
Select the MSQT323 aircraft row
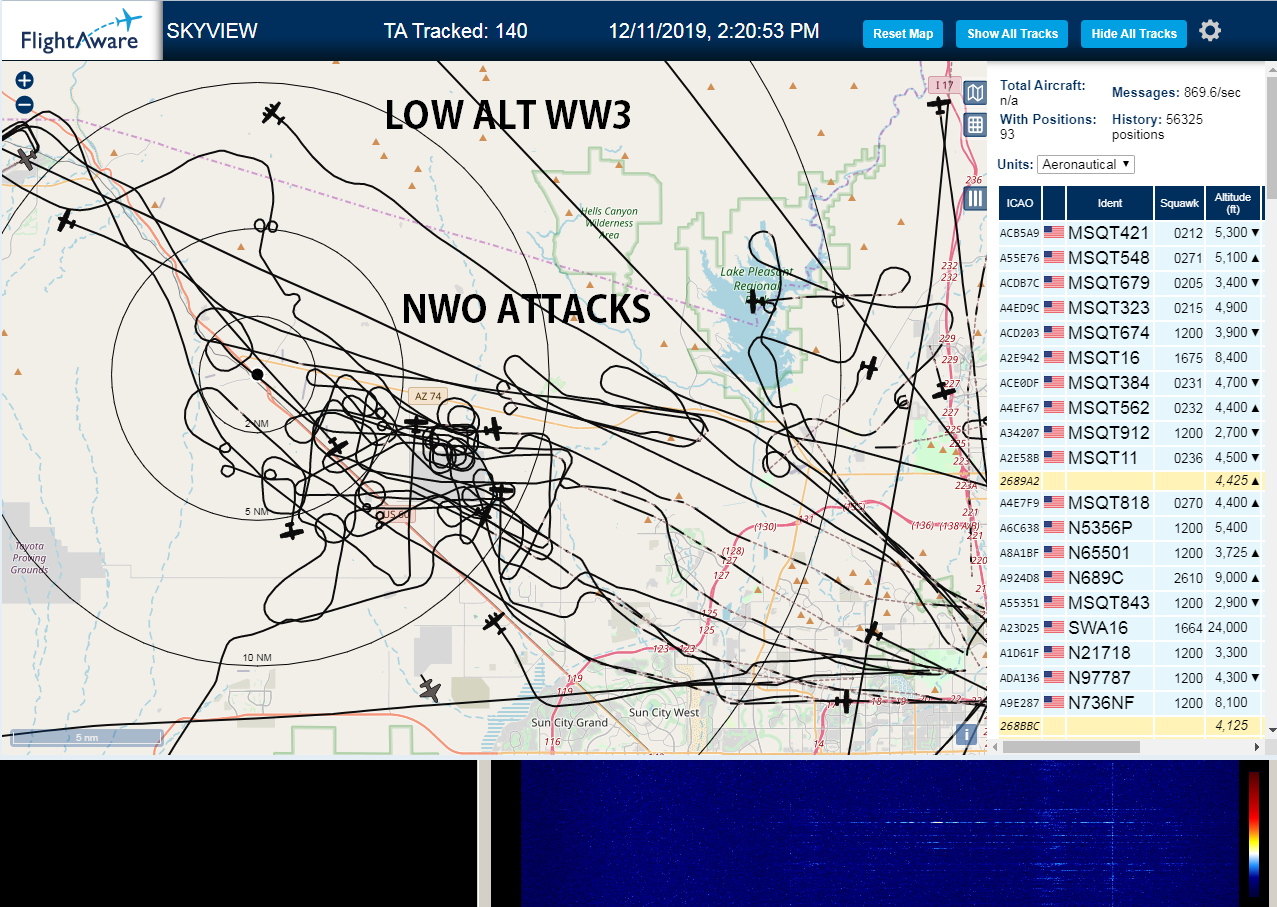pyautogui.click(x=1131, y=307)
